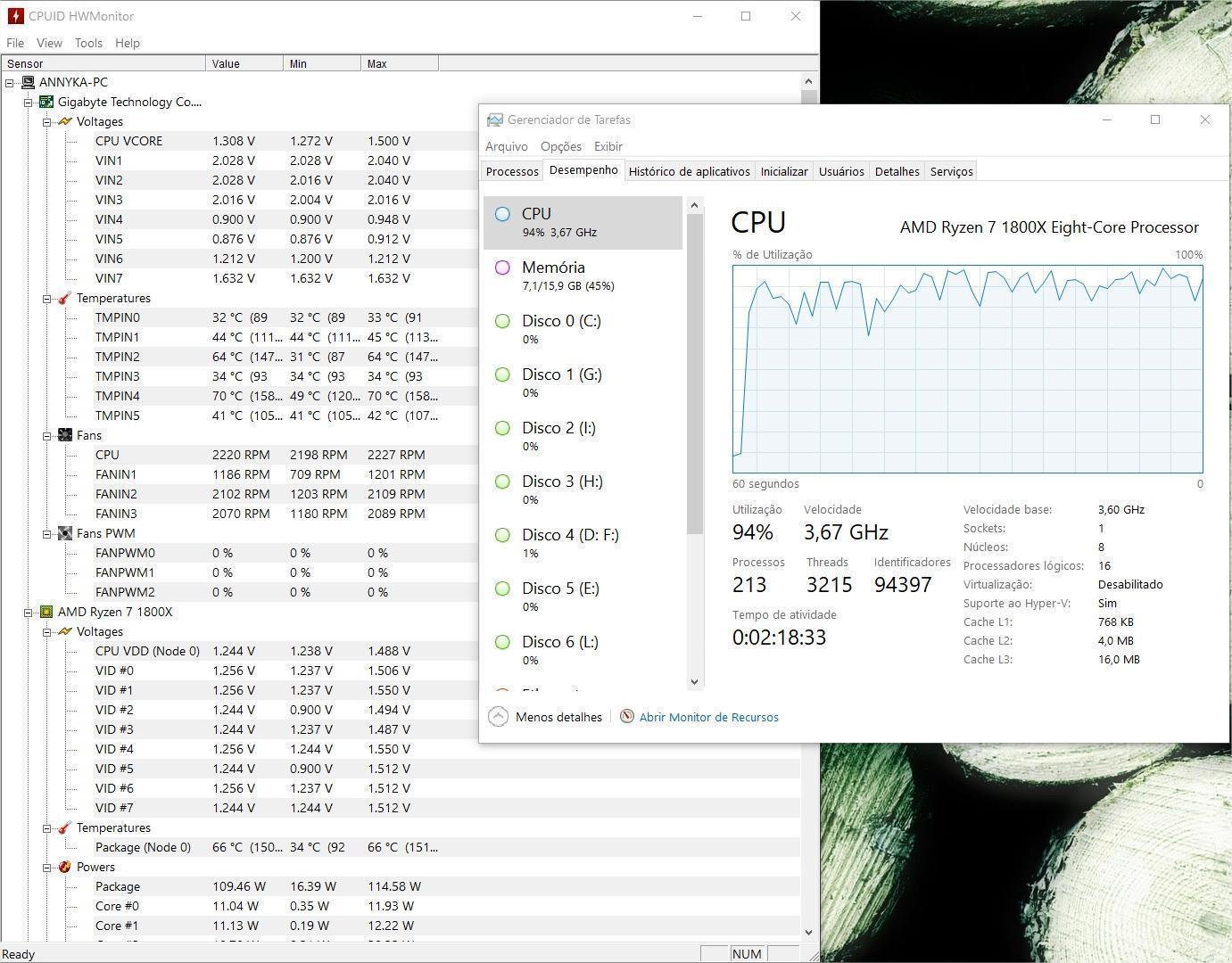Click the Memória circle indicator
This screenshot has width=1232, height=963.
tap(502, 267)
